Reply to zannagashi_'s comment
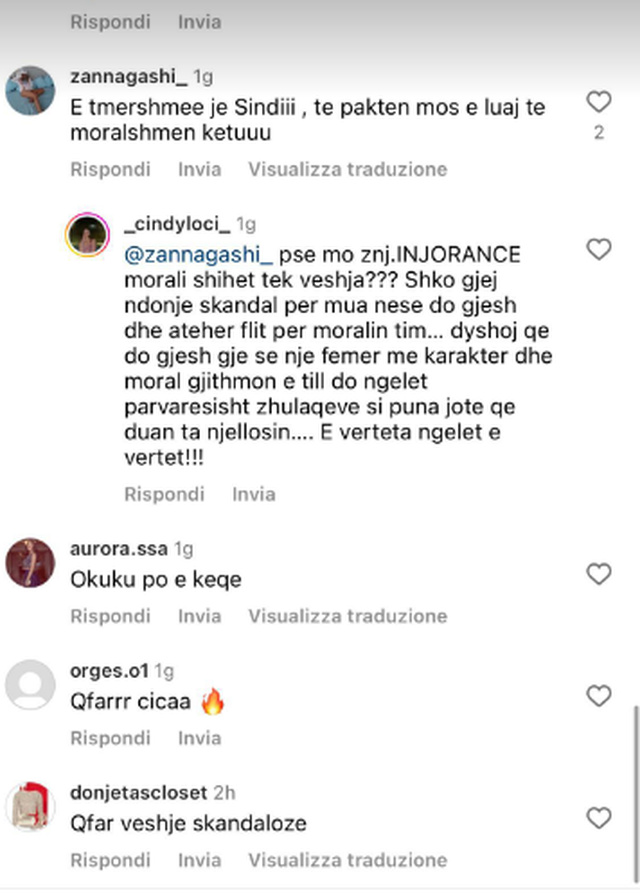The height and width of the screenshot is (895, 640). click(x=110, y=170)
